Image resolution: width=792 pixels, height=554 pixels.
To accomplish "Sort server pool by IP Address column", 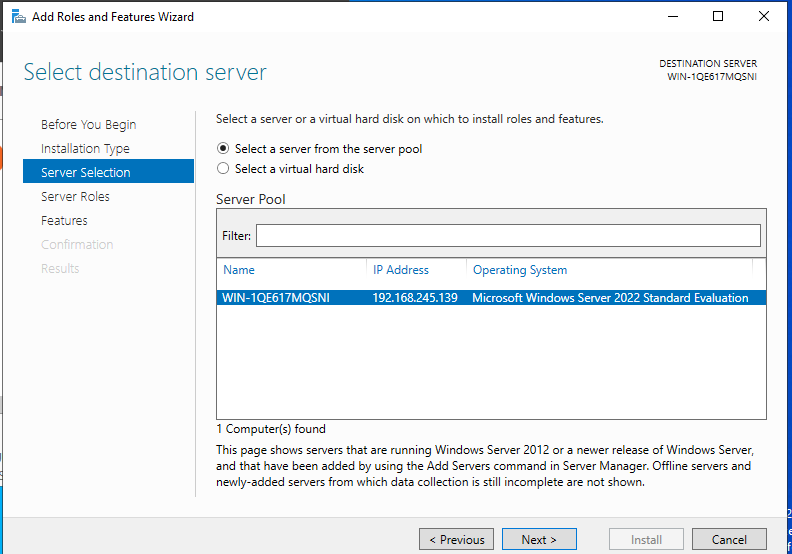I will tap(401, 270).
